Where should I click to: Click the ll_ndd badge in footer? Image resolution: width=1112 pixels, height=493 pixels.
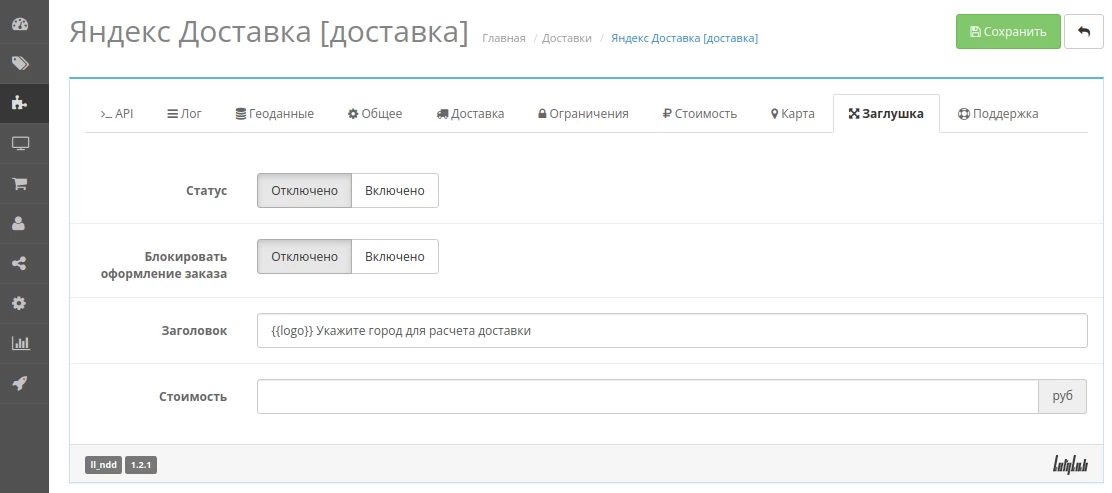click(x=104, y=465)
